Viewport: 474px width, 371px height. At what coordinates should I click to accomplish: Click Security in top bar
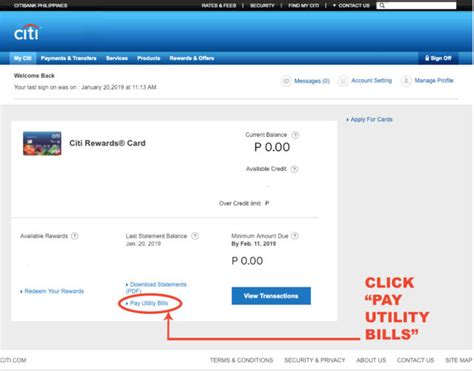pyautogui.click(x=262, y=5)
